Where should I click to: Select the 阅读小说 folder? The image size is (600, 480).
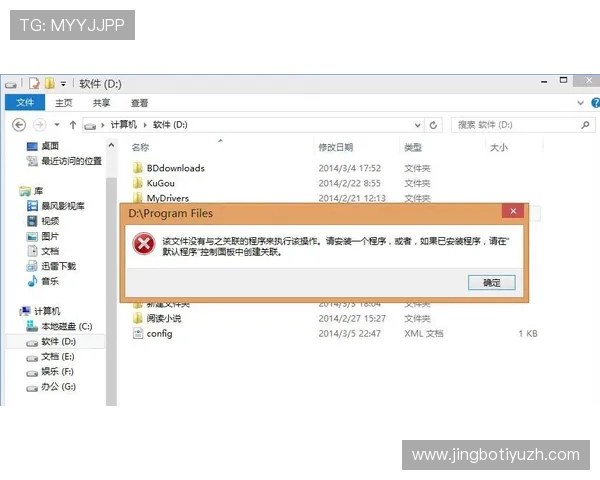164,318
